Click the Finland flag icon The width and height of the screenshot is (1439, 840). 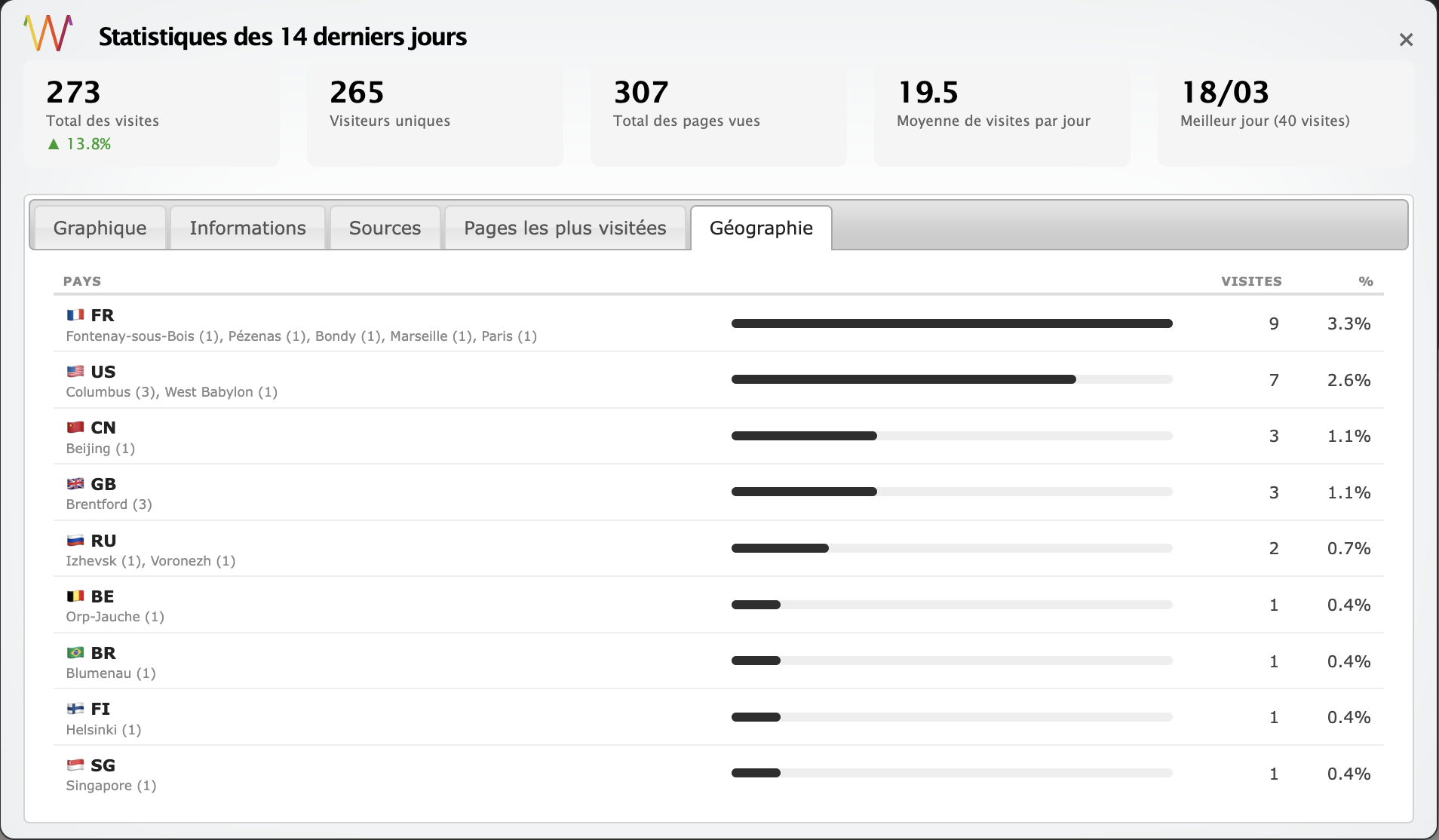(x=75, y=709)
